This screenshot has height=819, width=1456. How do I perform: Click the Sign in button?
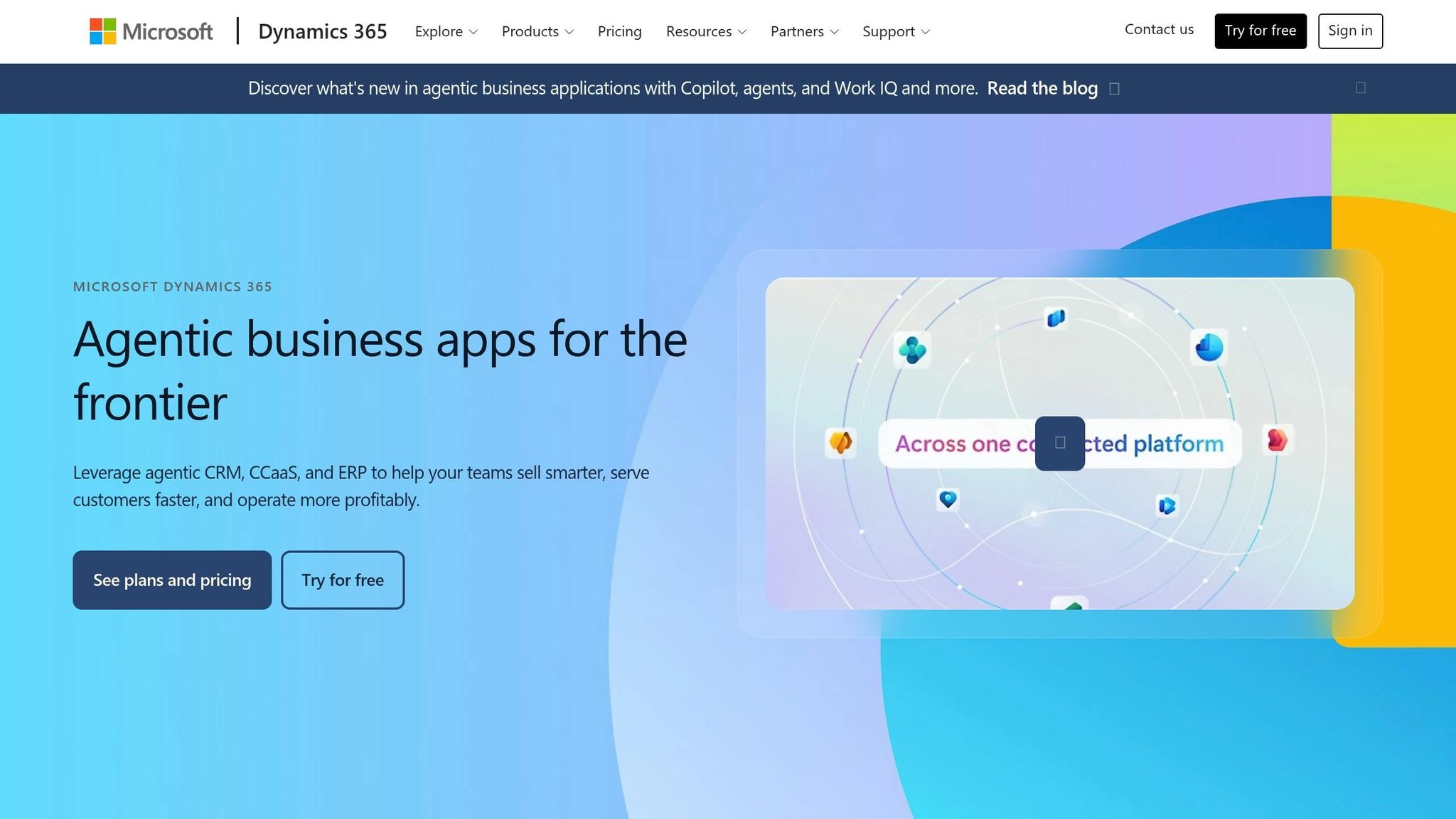pos(1350,31)
